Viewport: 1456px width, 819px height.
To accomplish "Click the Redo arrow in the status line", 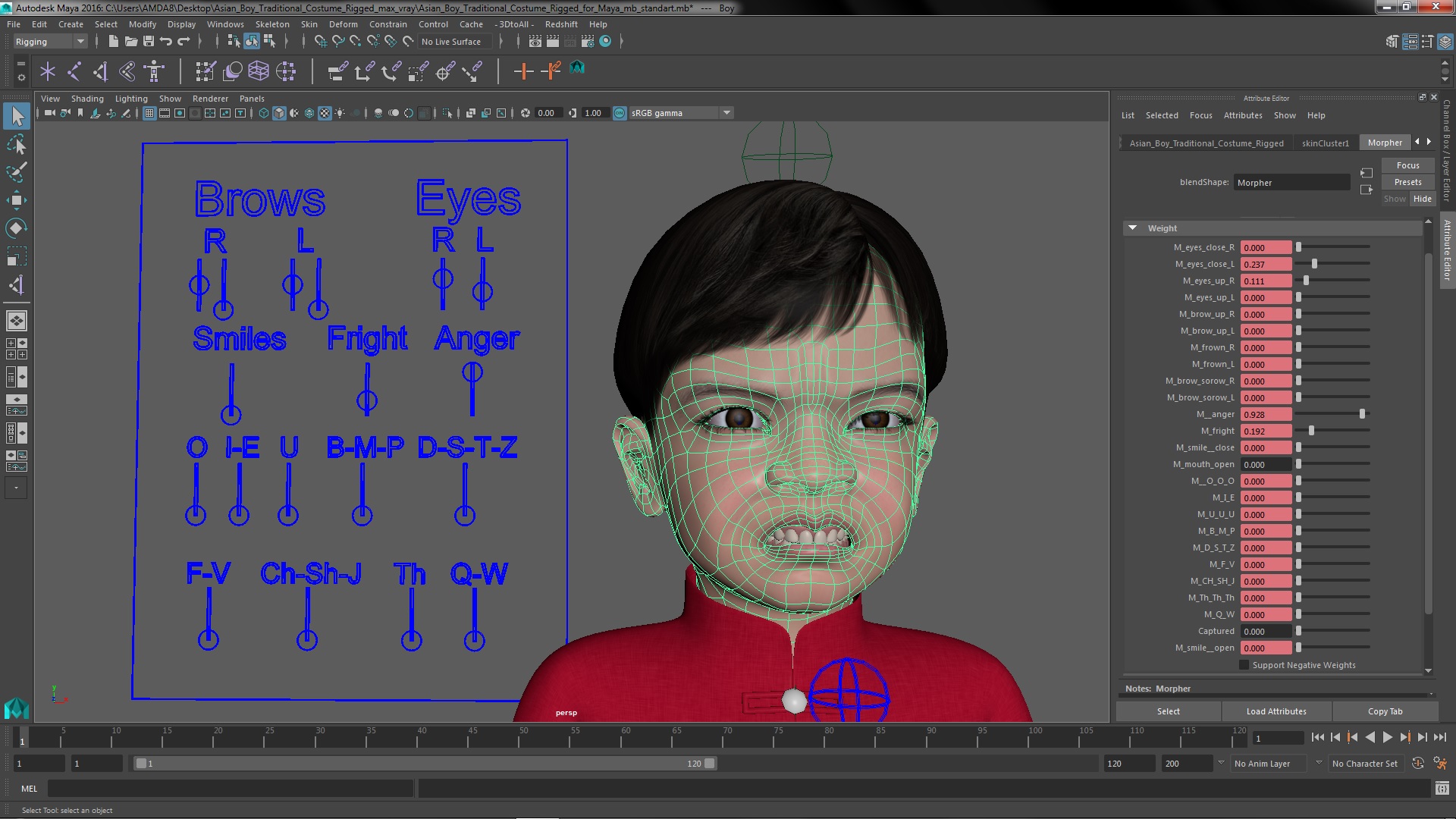I will coord(184,42).
